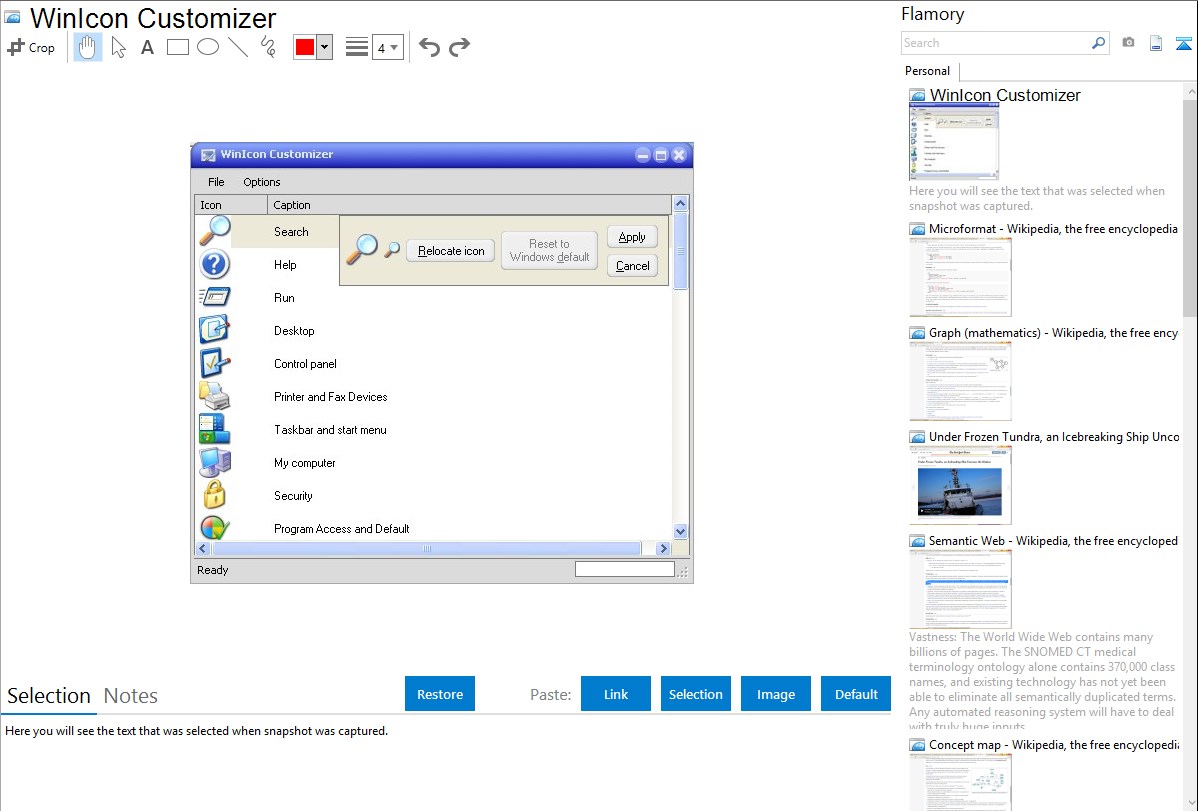The image size is (1198, 811).
Task: Click Reset to Windows default button
Action: tap(549, 250)
